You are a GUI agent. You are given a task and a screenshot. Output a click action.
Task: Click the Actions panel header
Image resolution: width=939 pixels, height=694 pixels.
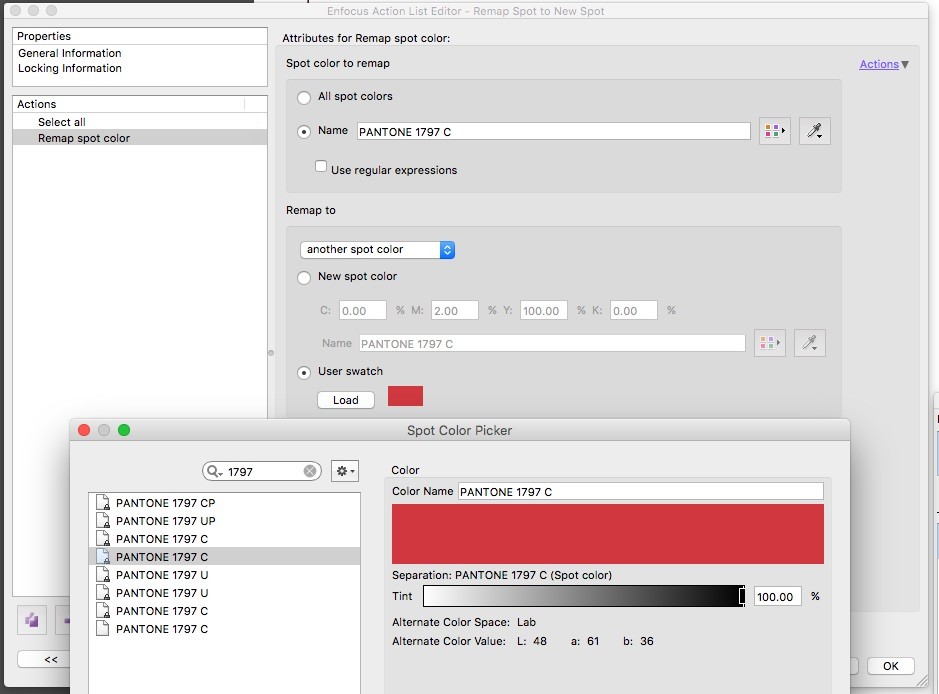click(140, 104)
